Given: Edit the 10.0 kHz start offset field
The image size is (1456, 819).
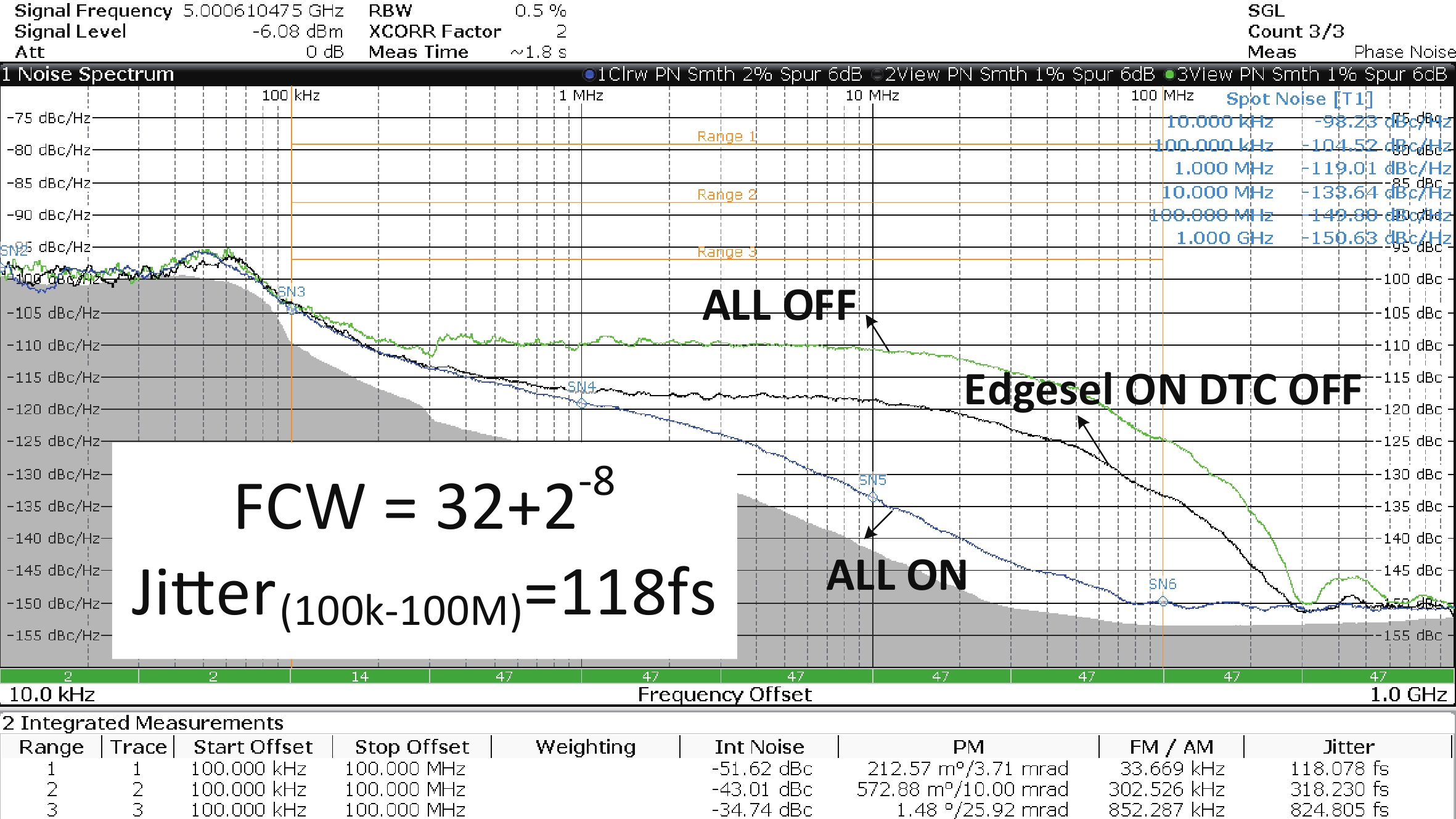Looking at the screenshot, I should (52, 695).
